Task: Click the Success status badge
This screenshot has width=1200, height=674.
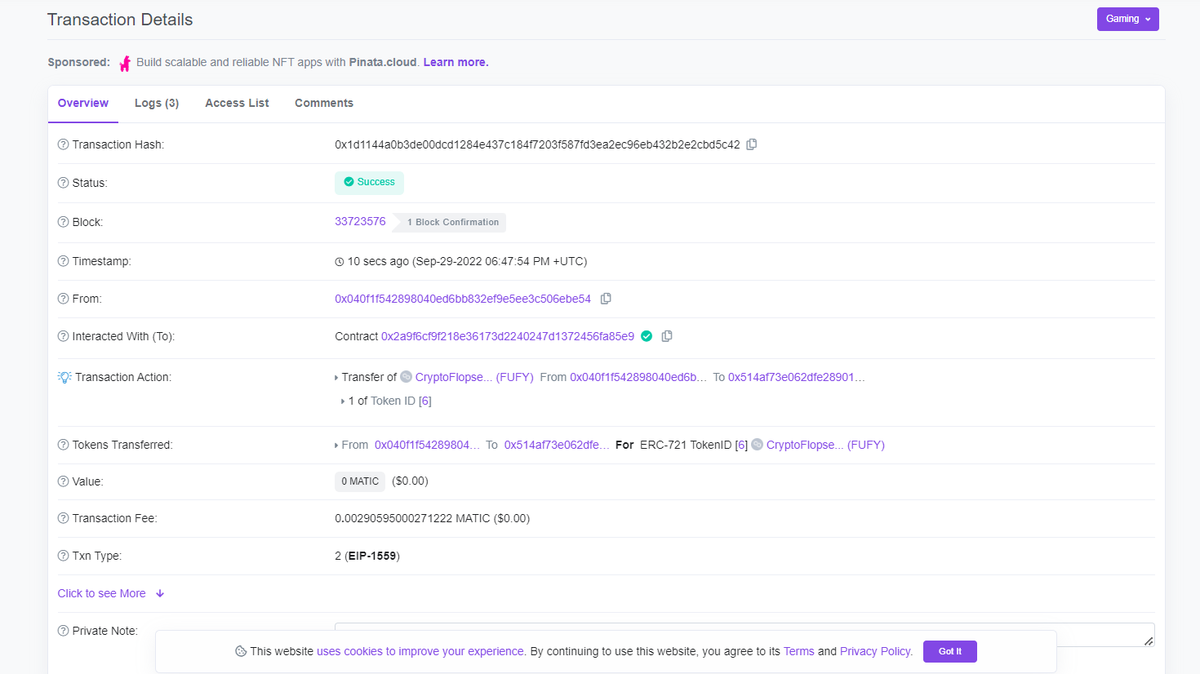Action: (369, 182)
